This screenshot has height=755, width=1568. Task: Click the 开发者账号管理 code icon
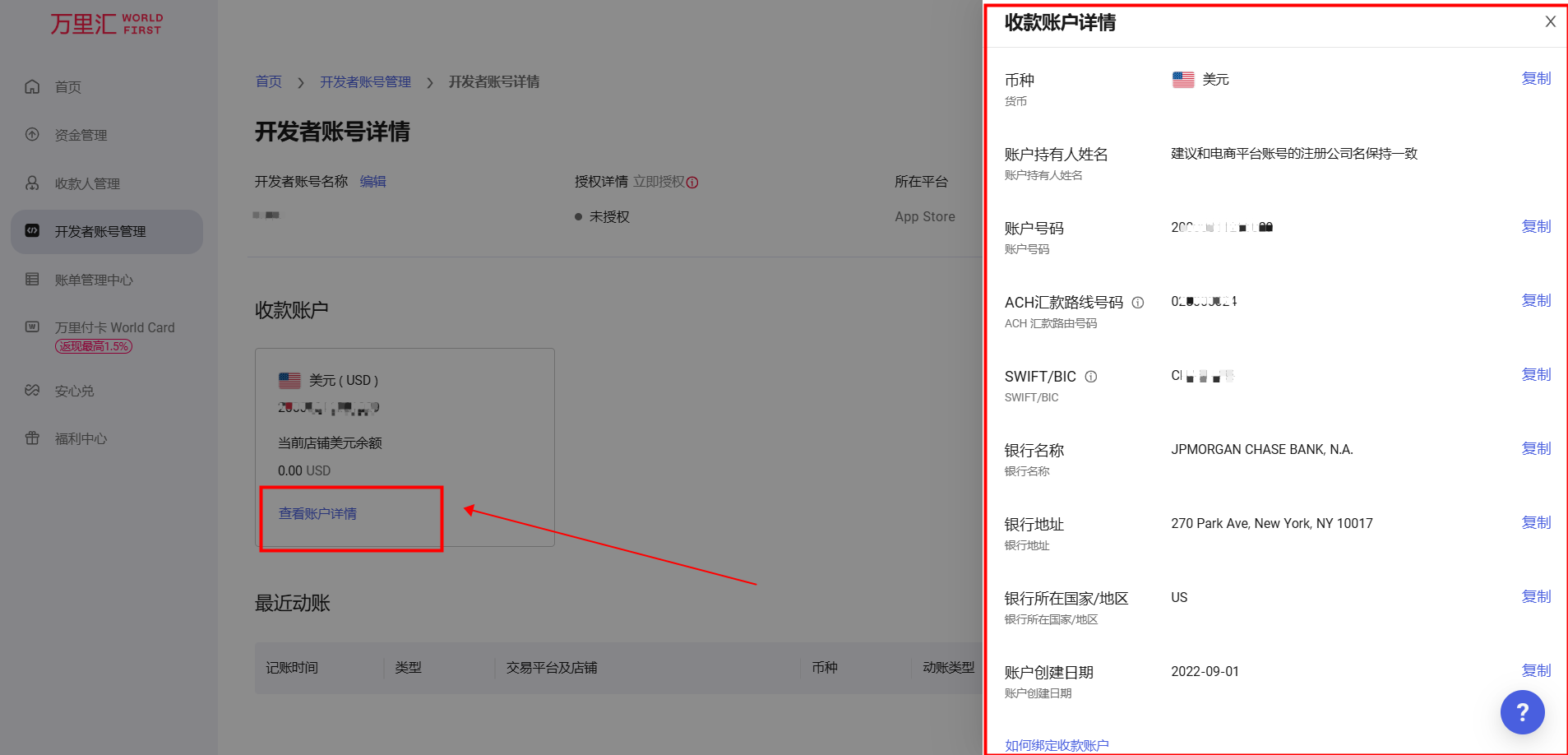click(32, 230)
